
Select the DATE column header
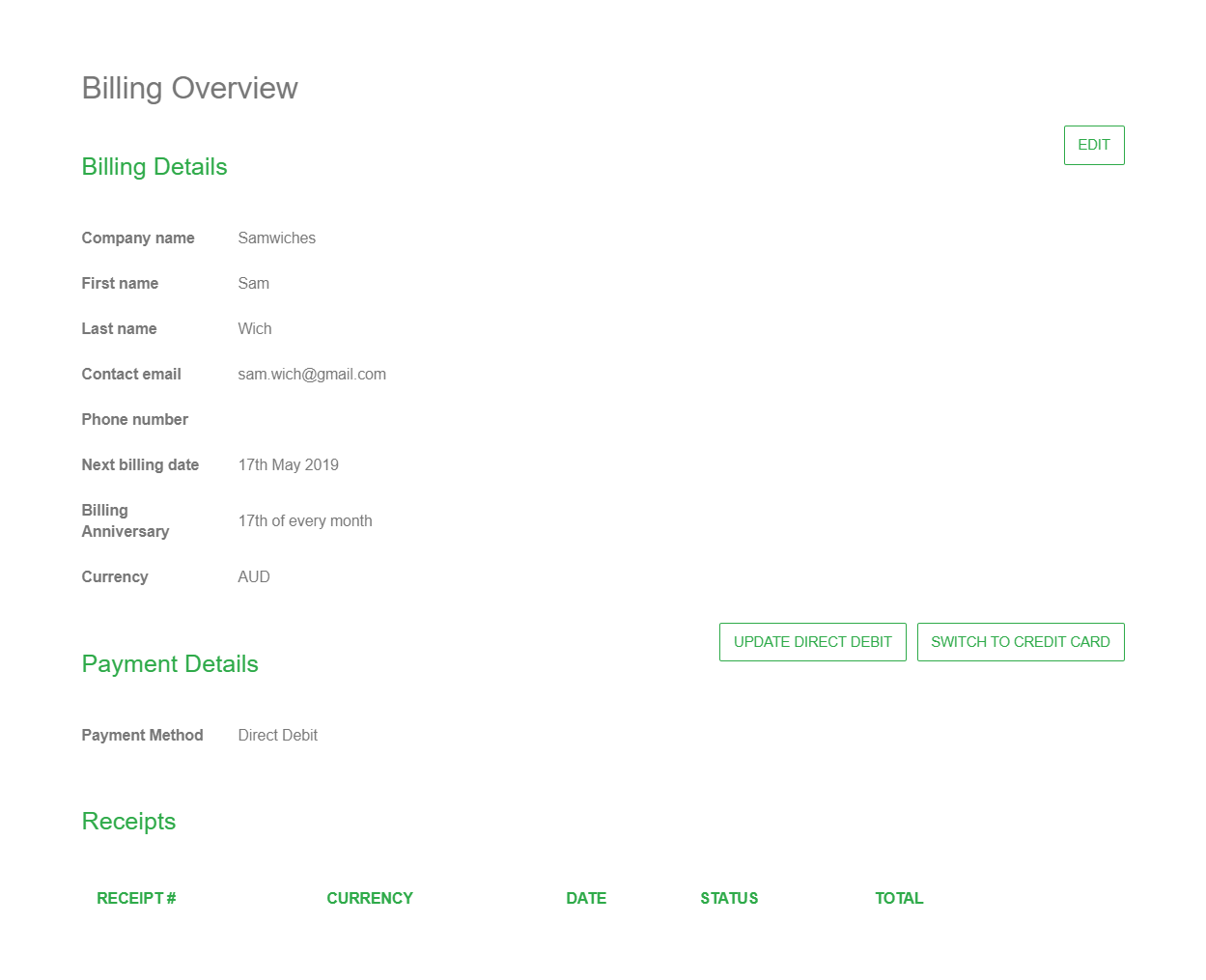[585, 898]
